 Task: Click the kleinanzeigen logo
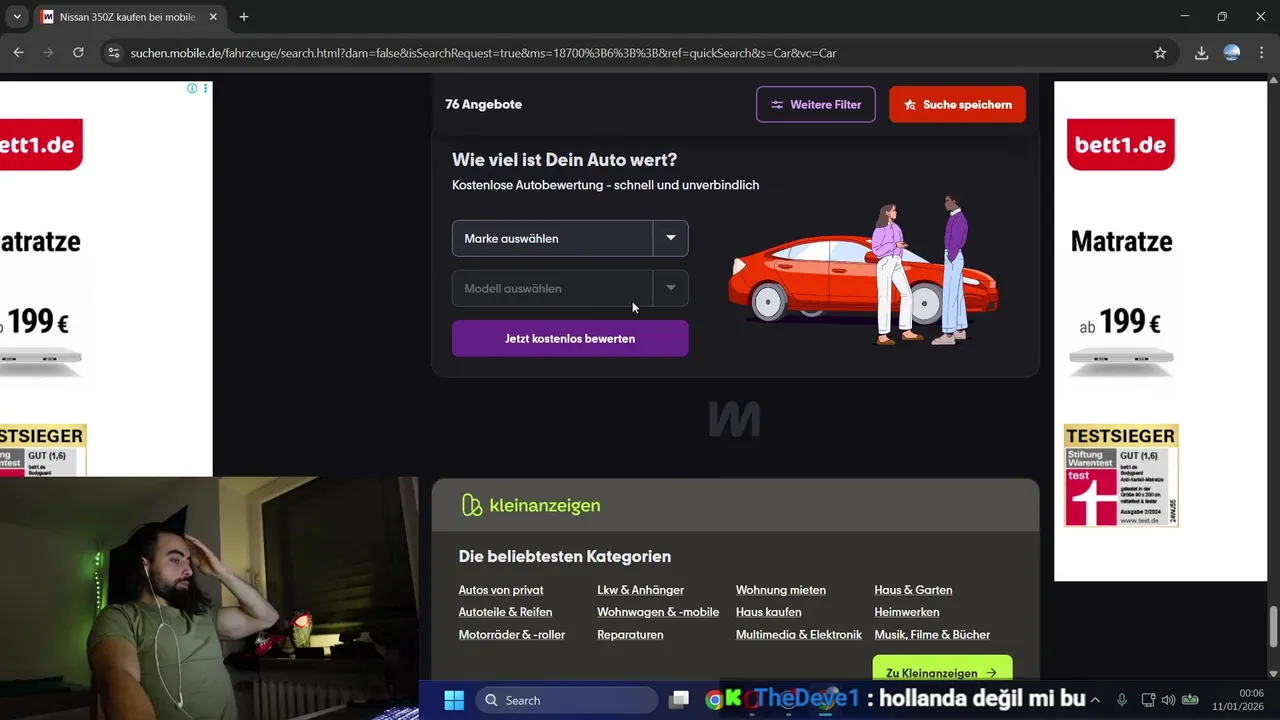tap(531, 505)
